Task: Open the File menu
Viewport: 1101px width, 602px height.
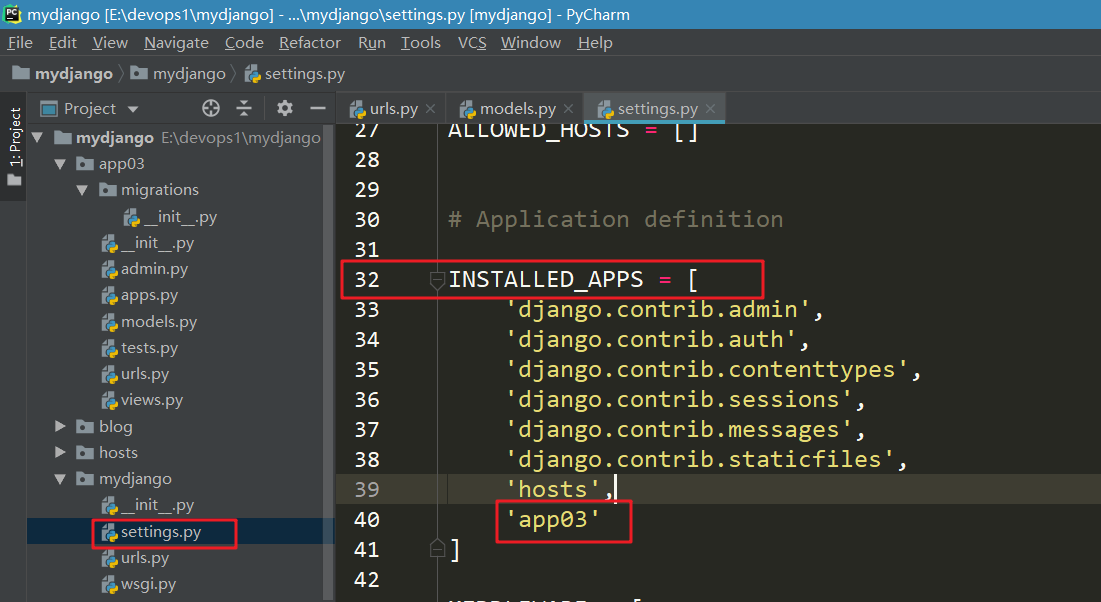Action: 20,43
